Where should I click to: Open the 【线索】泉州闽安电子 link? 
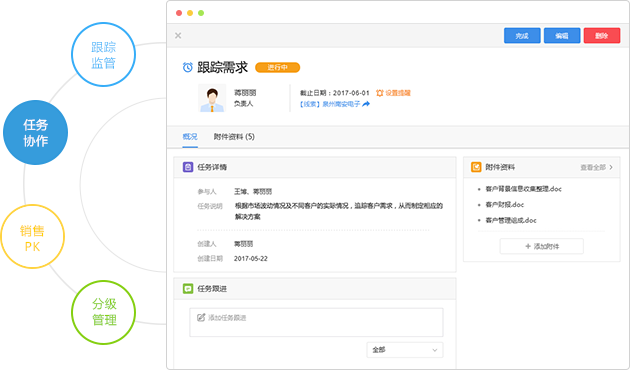pos(329,104)
